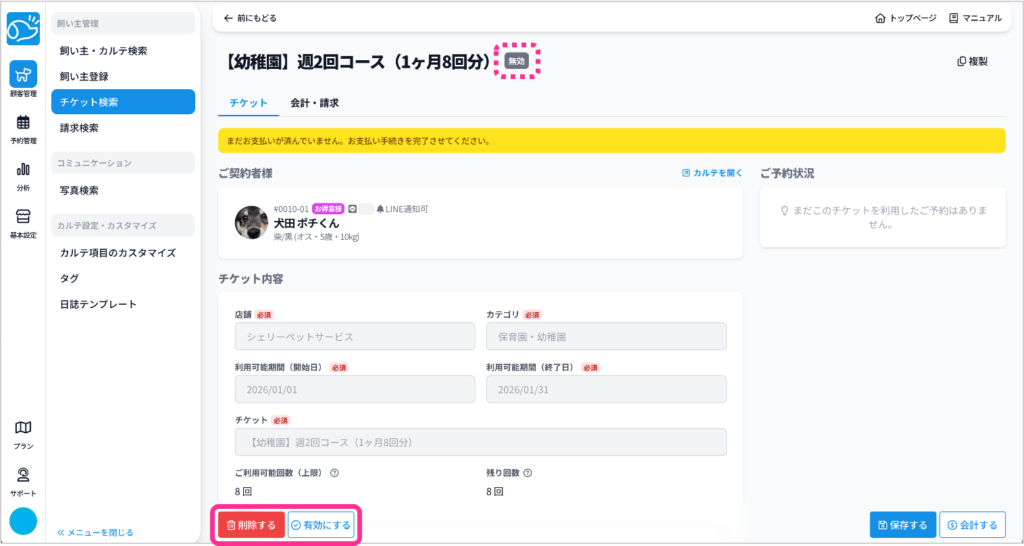This screenshot has width=1024, height=546.
Task: Select the チケット tab
Action: click(x=247, y=103)
